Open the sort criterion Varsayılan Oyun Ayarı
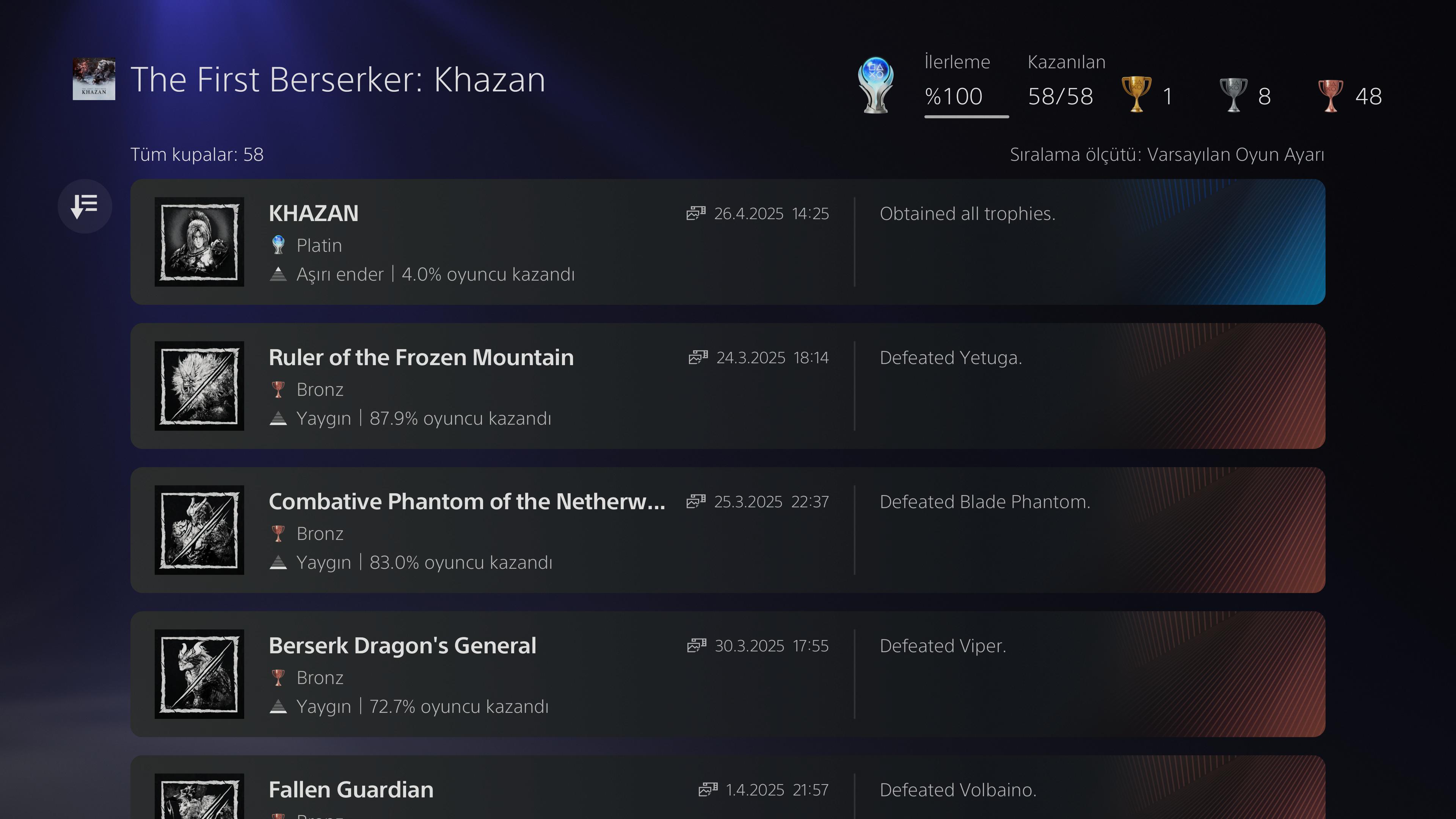1456x819 pixels. pyautogui.click(x=1167, y=154)
